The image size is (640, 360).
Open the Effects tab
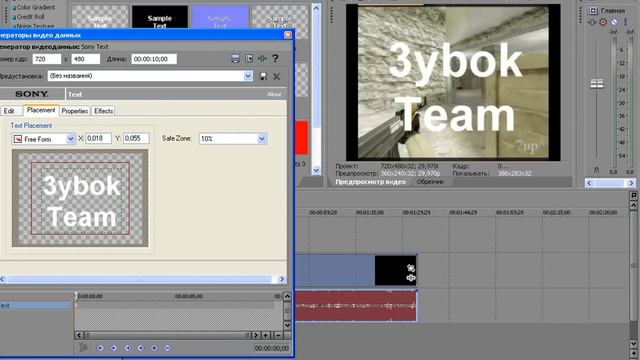tap(104, 111)
